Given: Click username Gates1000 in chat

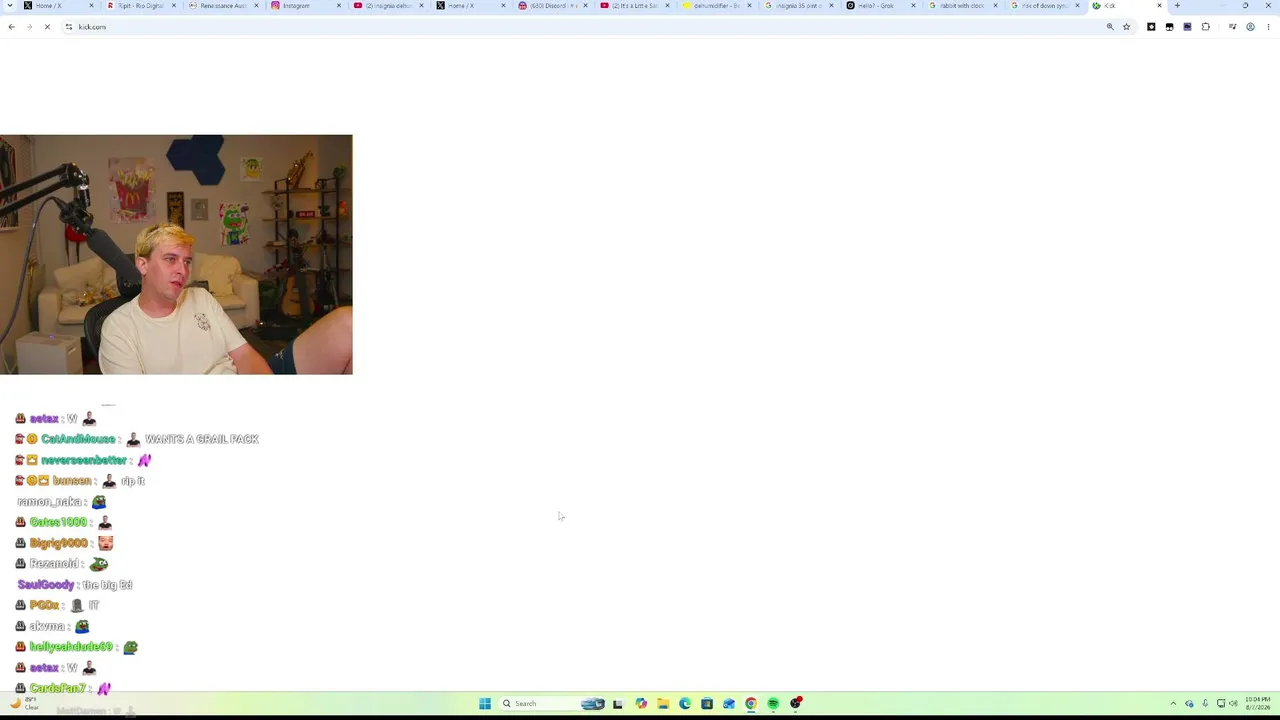Looking at the screenshot, I should coord(58,522).
